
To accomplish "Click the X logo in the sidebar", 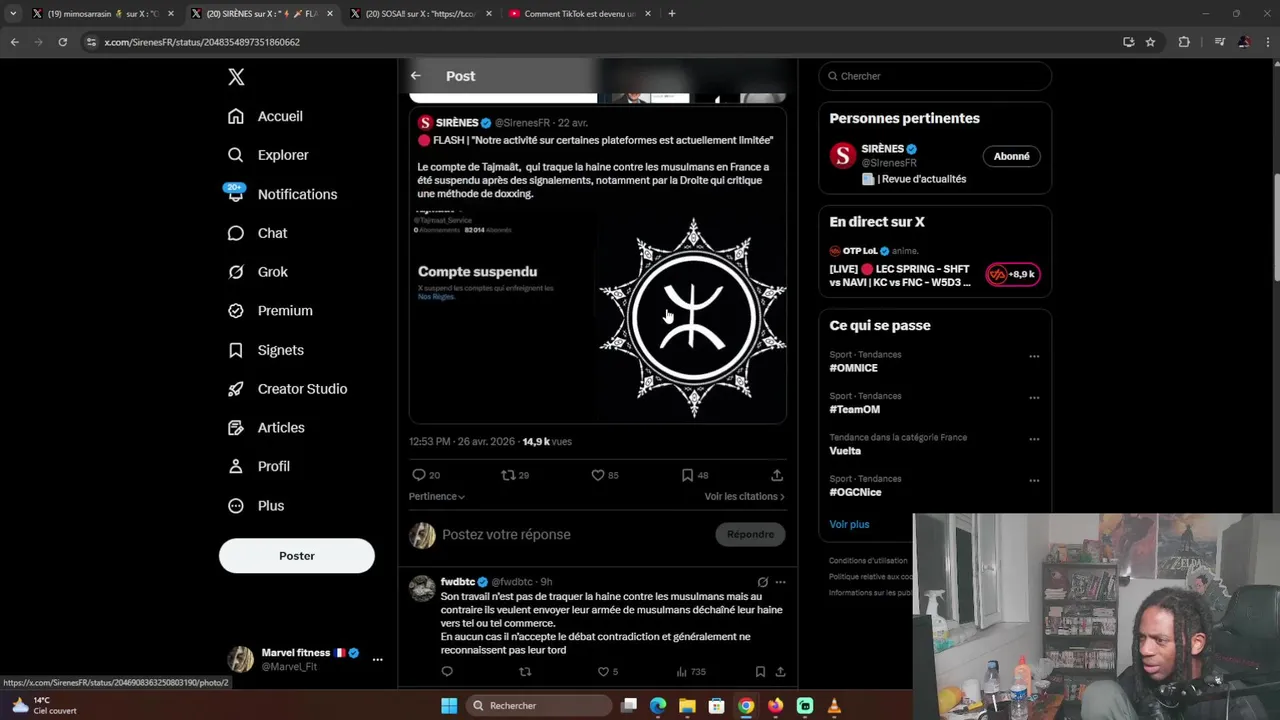I will pyautogui.click(x=236, y=77).
